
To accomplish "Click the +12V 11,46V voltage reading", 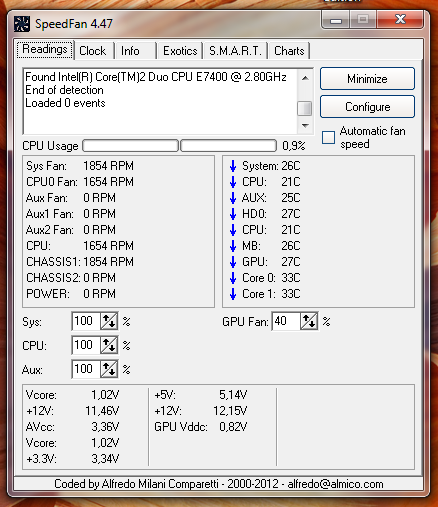I will (x=73, y=411).
